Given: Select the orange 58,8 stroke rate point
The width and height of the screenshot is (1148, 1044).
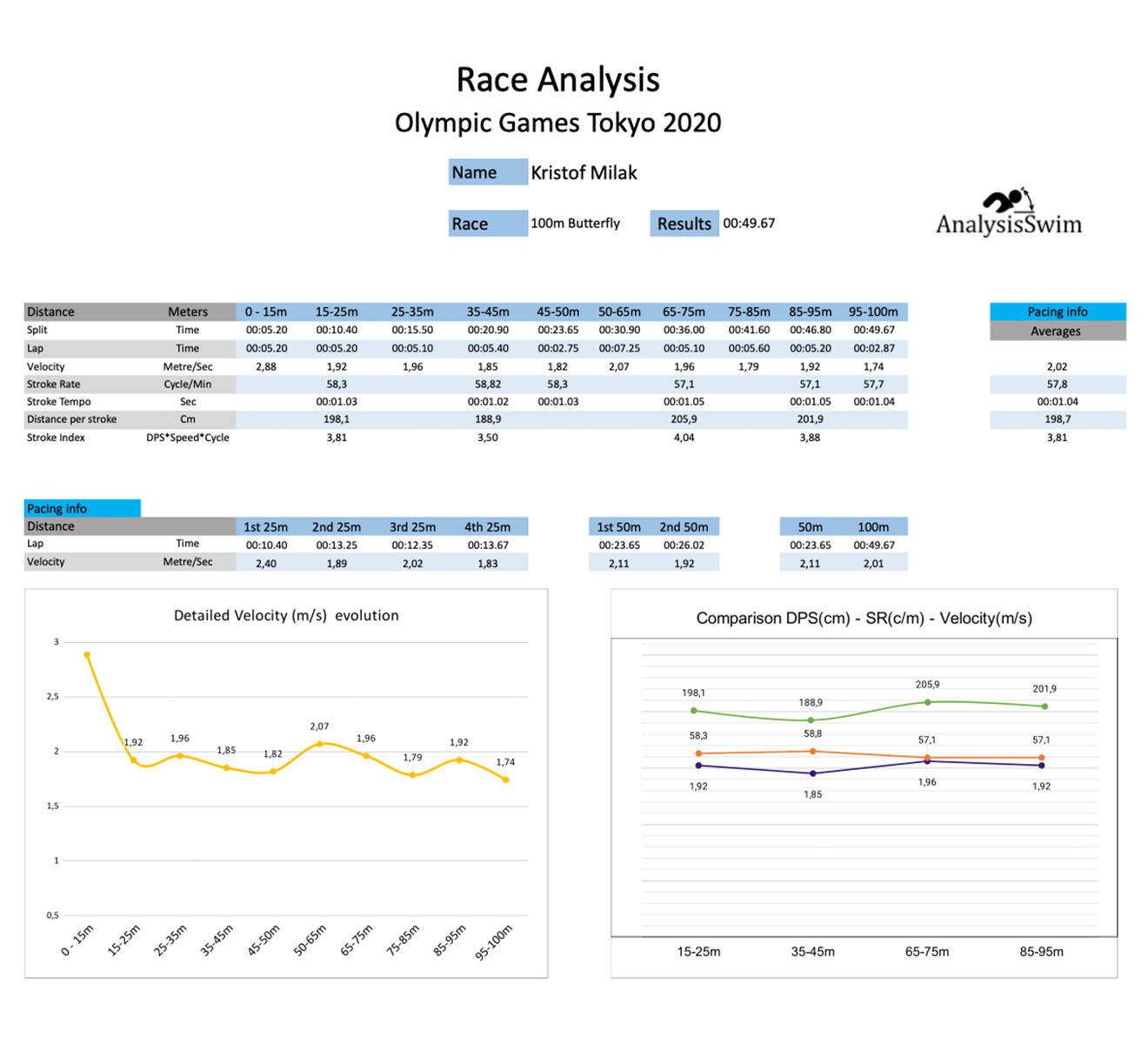Looking at the screenshot, I should point(812,751).
